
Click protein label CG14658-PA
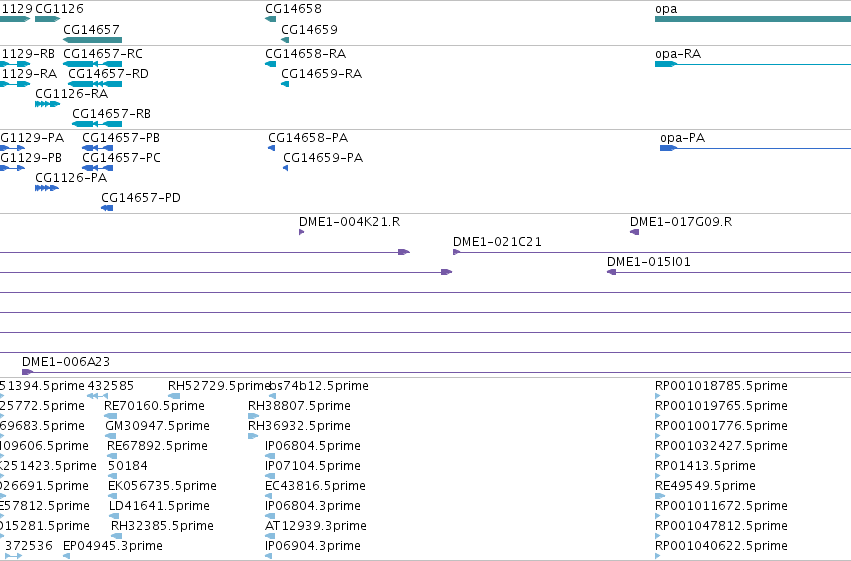click(308, 138)
